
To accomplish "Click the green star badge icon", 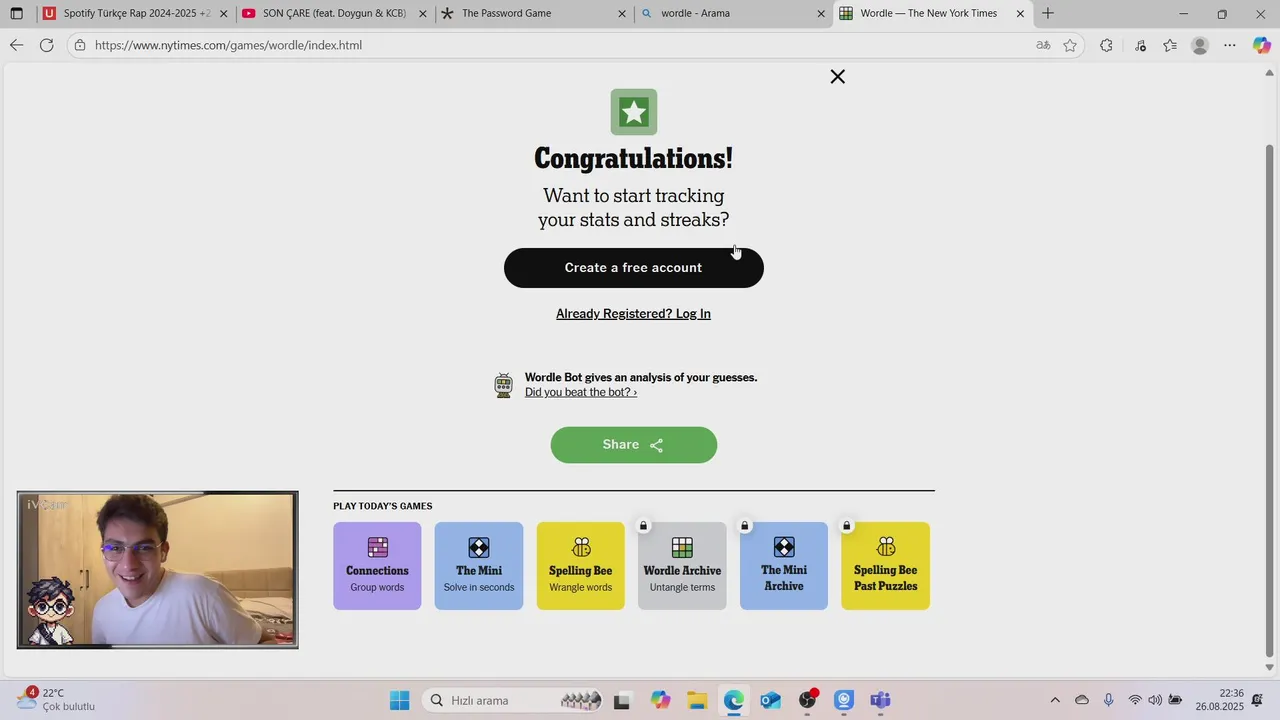I will click(634, 112).
